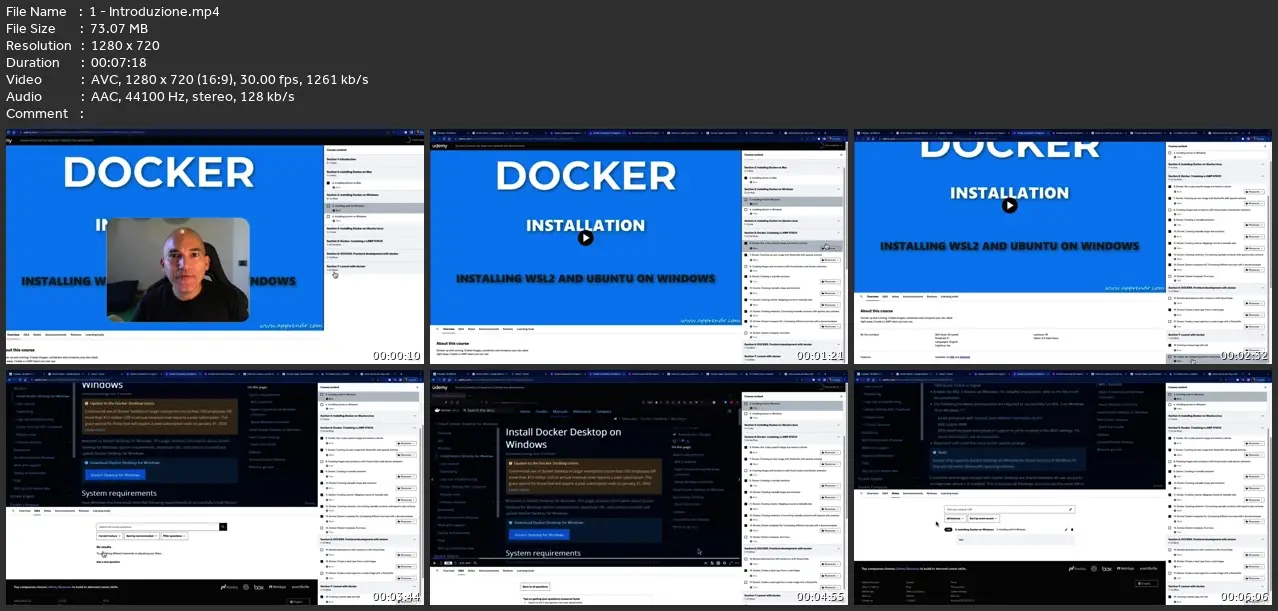Click the play button in the 00:01:21 frame

coord(586,237)
